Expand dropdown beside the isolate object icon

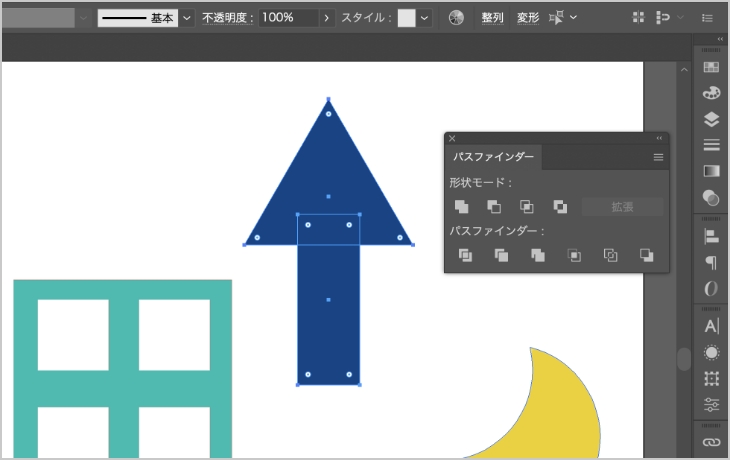pyautogui.click(x=573, y=18)
